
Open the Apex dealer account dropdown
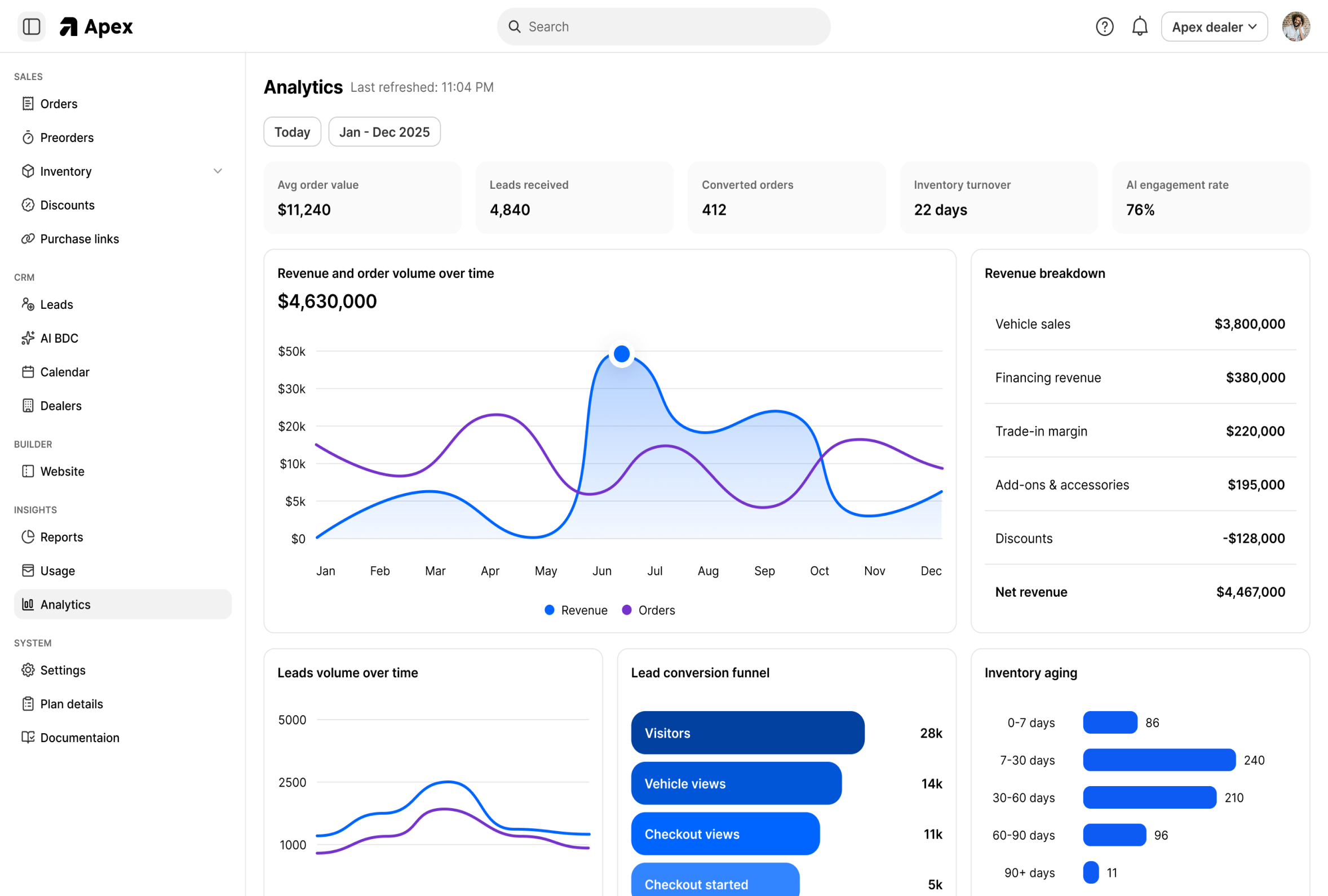[x=1214, y=26]
